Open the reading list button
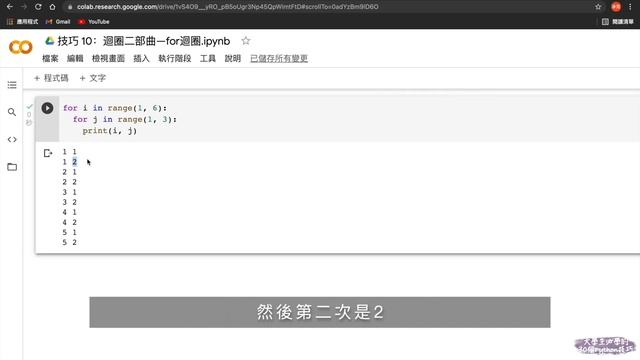This screenshot has height=360, width=640. (x=618, y=22)
